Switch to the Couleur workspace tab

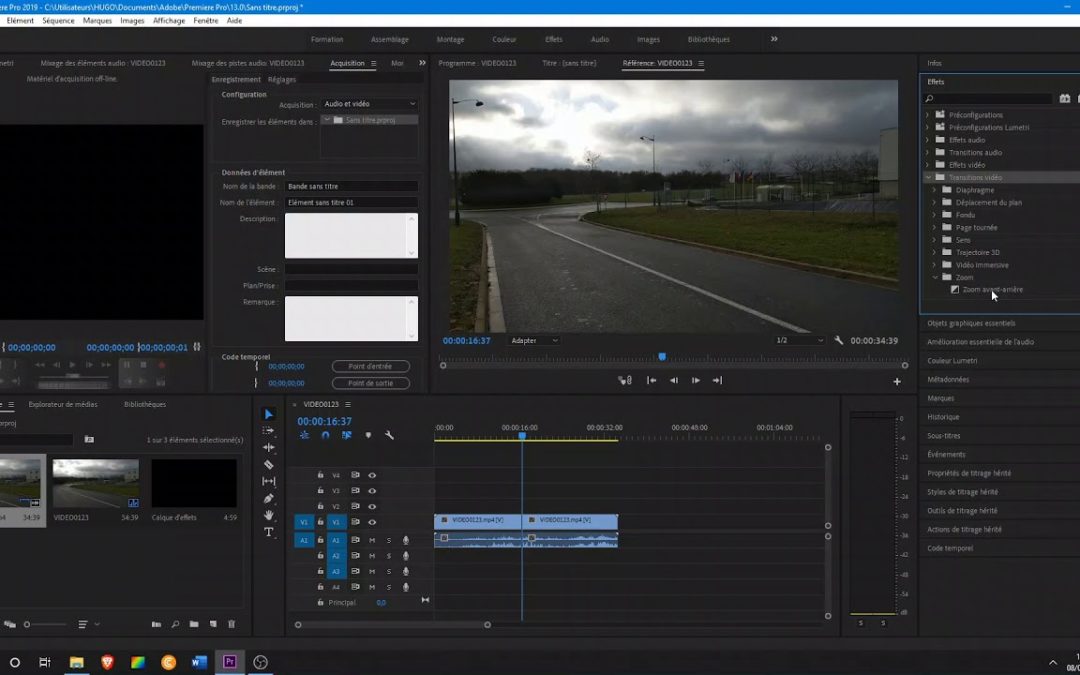(x=504, y=40)
